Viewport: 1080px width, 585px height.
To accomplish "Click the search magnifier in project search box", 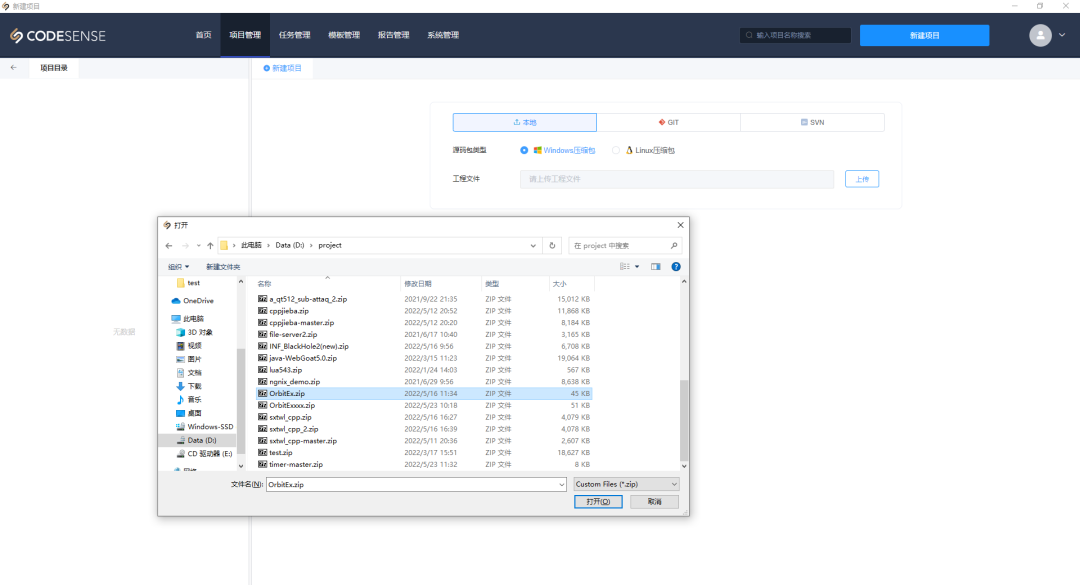I will tap(749, 34).
